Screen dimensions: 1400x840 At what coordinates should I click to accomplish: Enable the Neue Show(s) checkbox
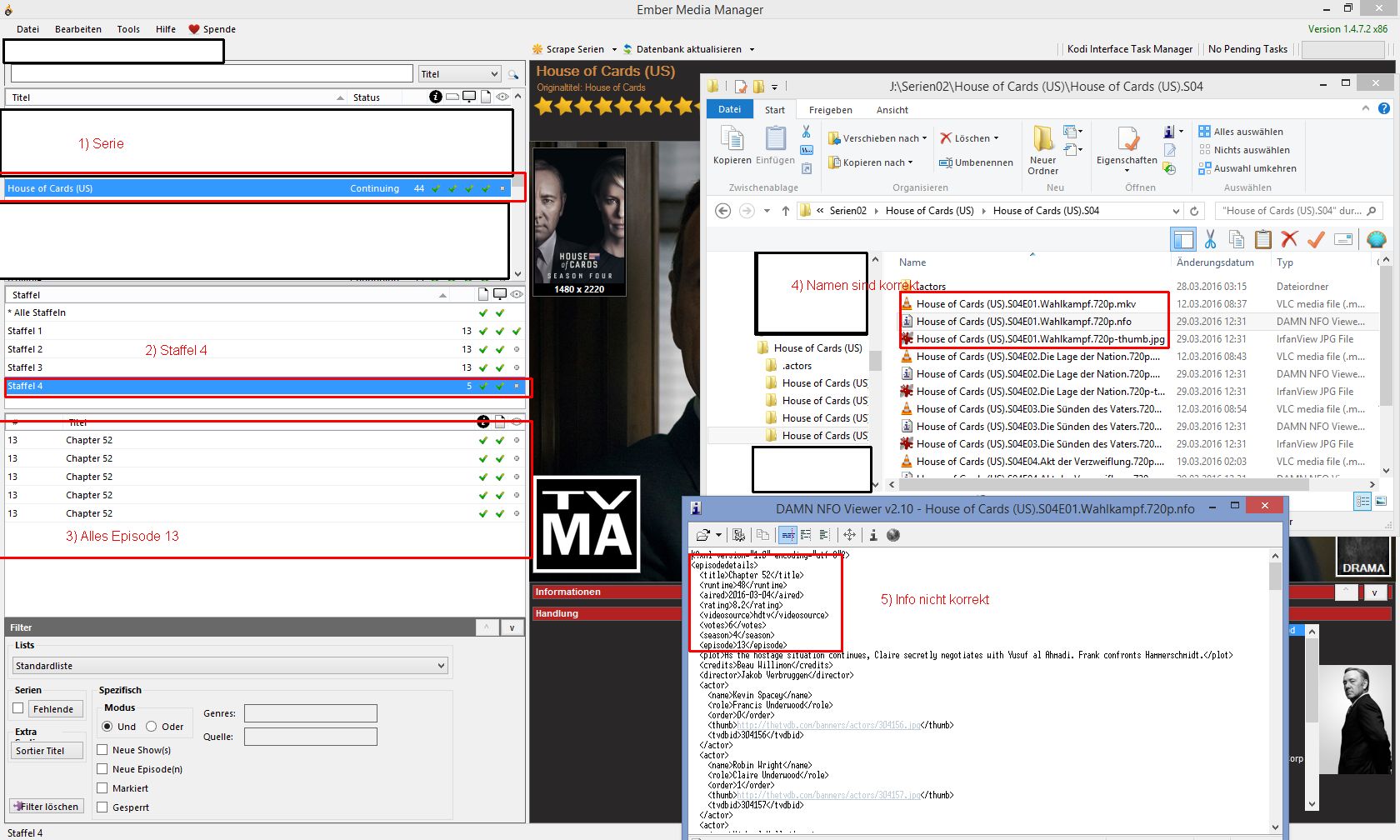(x=102, y=750)
